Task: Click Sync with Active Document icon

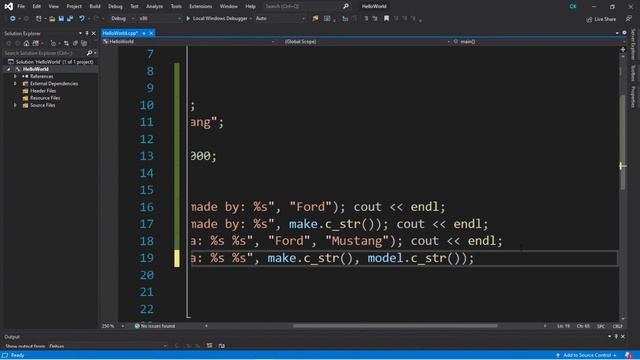Action: tap(66, 43)
